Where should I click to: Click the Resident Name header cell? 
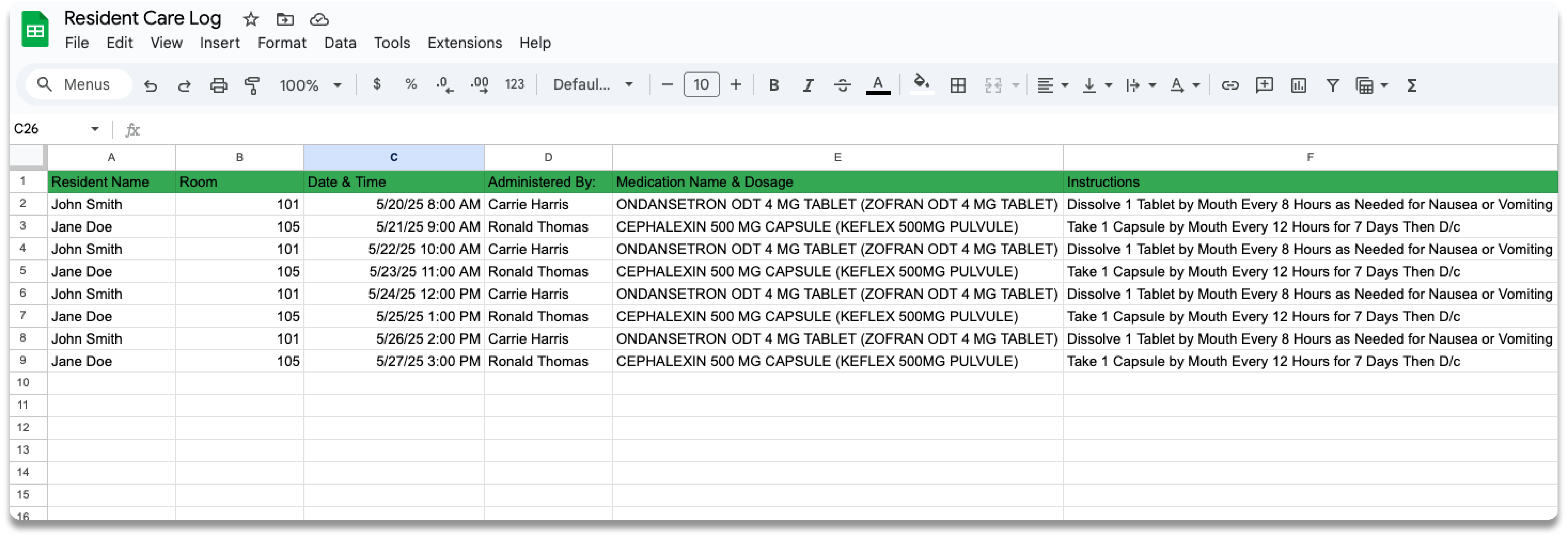coord(111,181)
